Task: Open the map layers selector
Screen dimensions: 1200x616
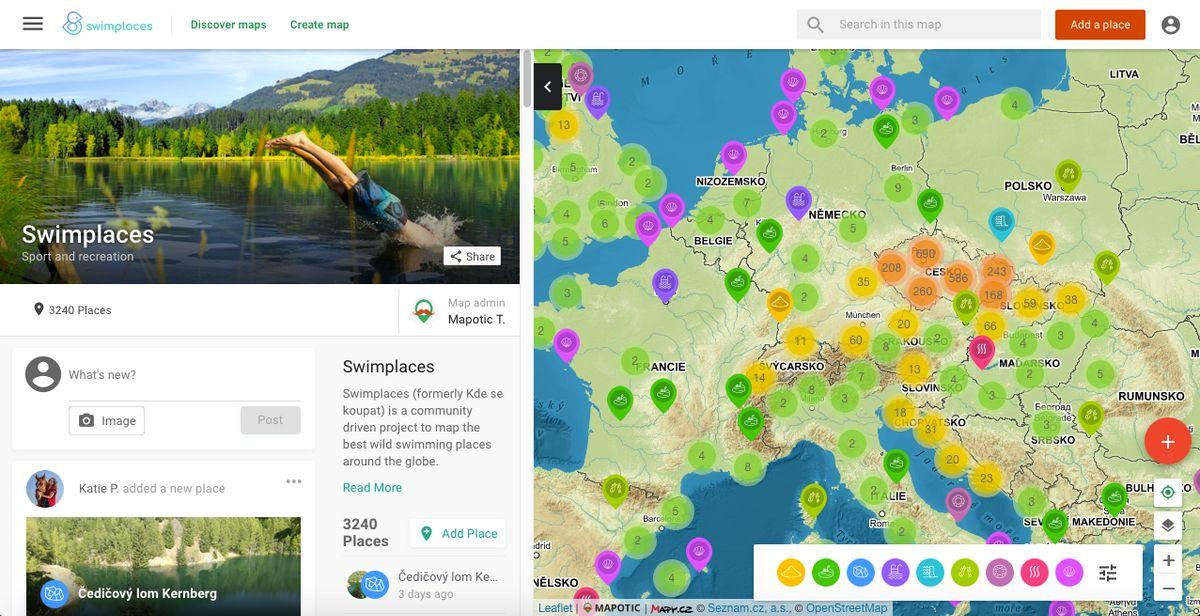Action: click(x=1168, y=525)
